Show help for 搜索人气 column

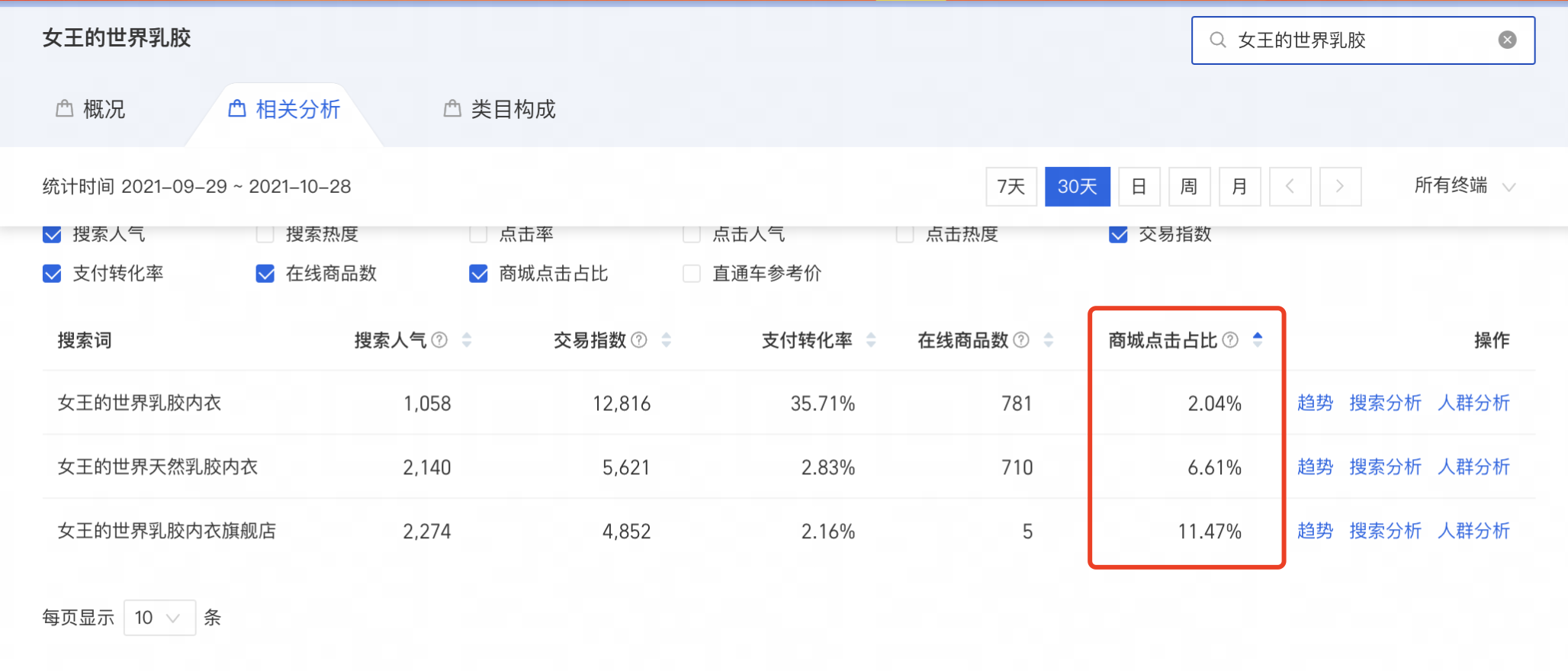(439, 340)
